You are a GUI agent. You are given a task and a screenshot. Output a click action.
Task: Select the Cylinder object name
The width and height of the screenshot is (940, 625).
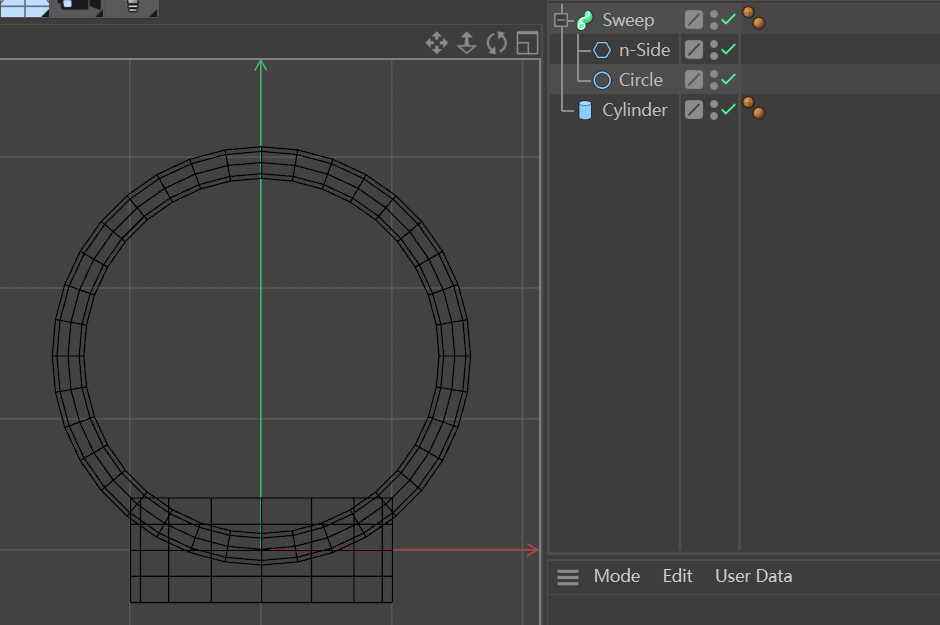(635, 110)
